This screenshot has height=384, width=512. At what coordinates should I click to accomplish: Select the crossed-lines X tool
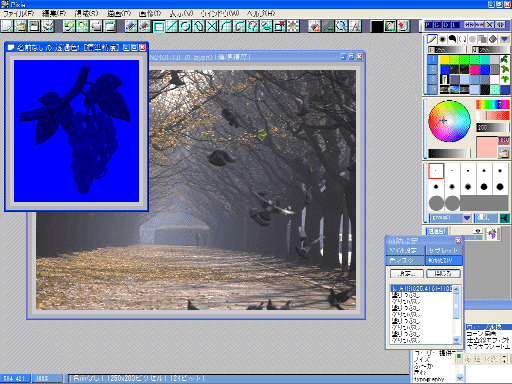pyautogui.click(x=212, y=26)
